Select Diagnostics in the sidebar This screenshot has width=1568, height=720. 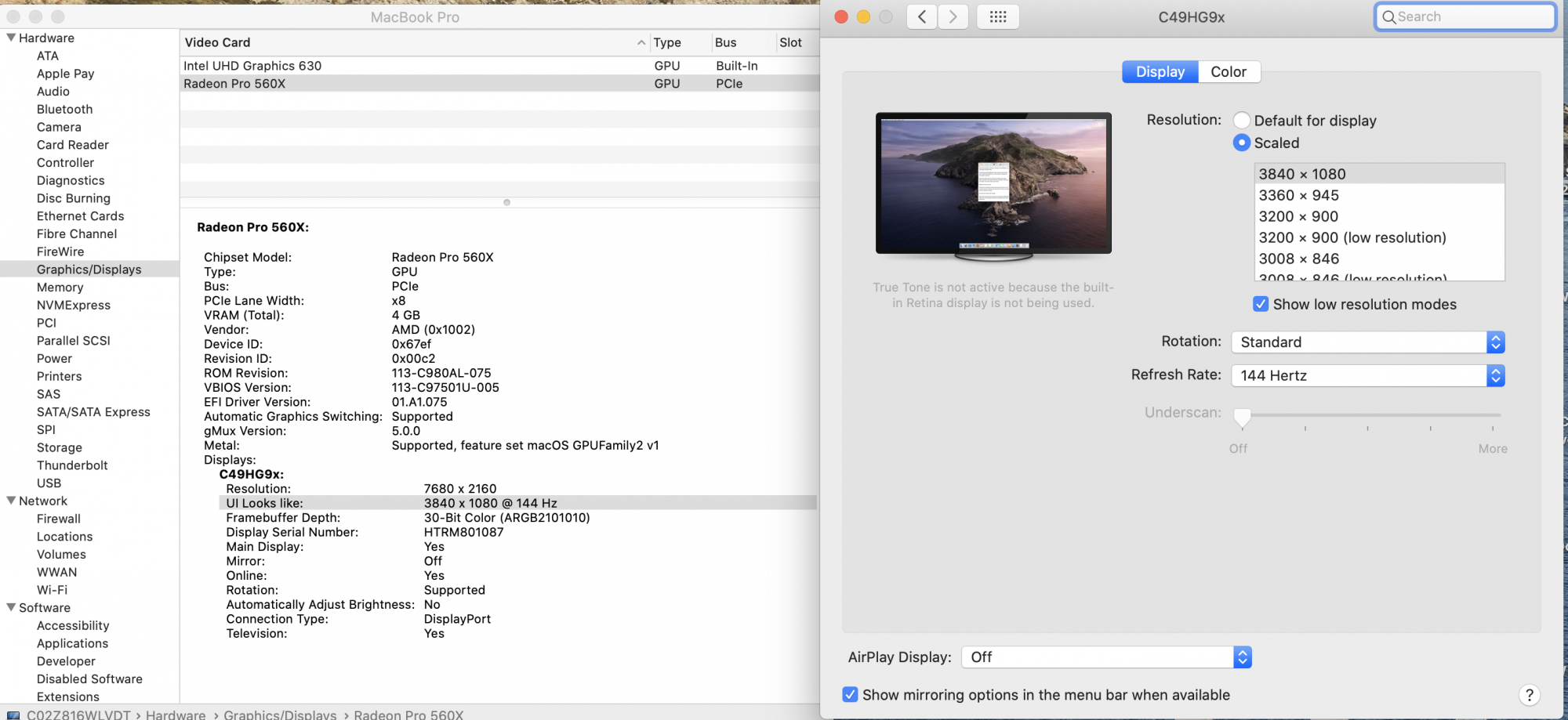(x=71, y=180)
